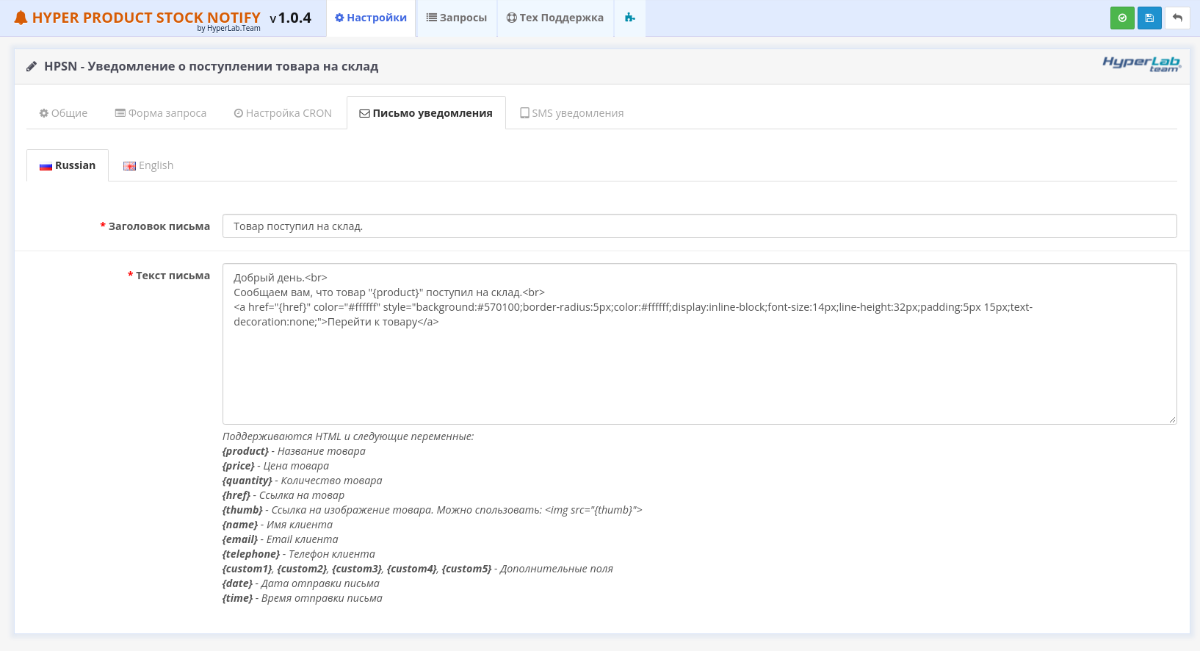Click the orange bell logo icon
The width and height of the screenshot is (1200, 651).
tap(21, 18)
